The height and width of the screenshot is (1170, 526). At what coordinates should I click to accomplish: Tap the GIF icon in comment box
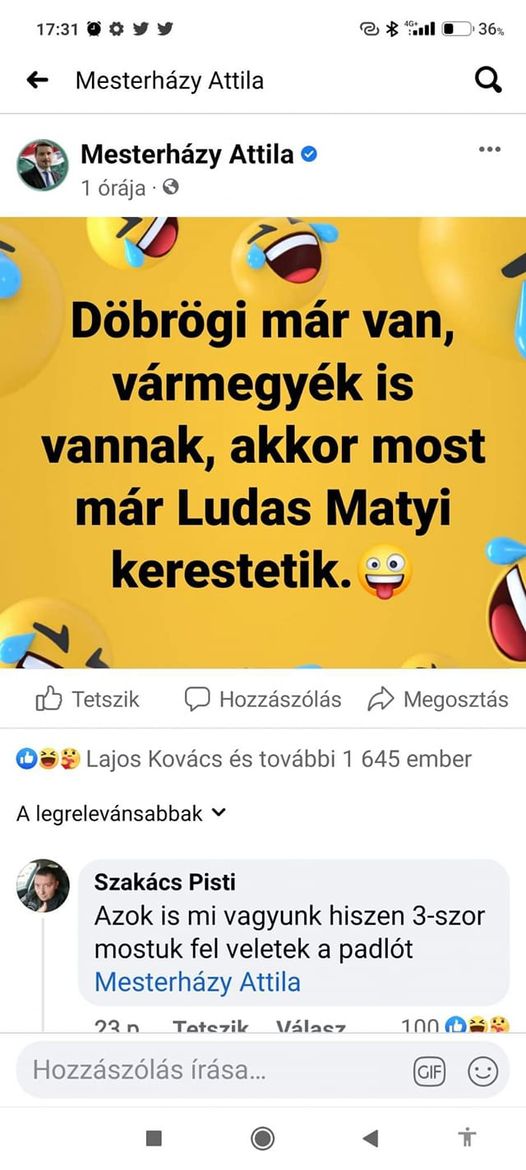tap(429, 1072)
